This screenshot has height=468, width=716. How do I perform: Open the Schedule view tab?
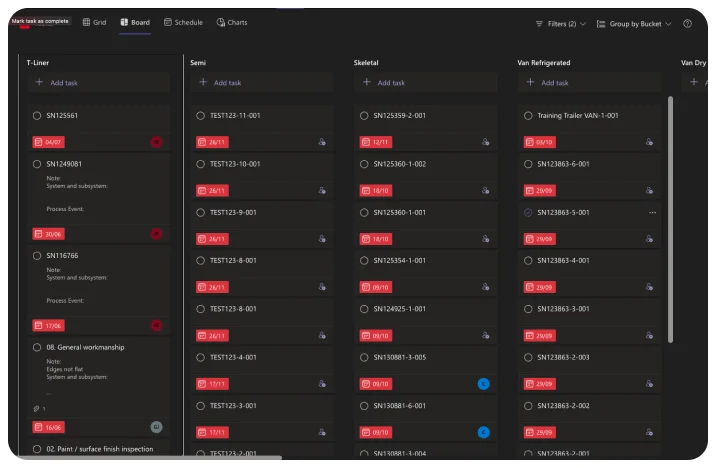tap(183, 22)
